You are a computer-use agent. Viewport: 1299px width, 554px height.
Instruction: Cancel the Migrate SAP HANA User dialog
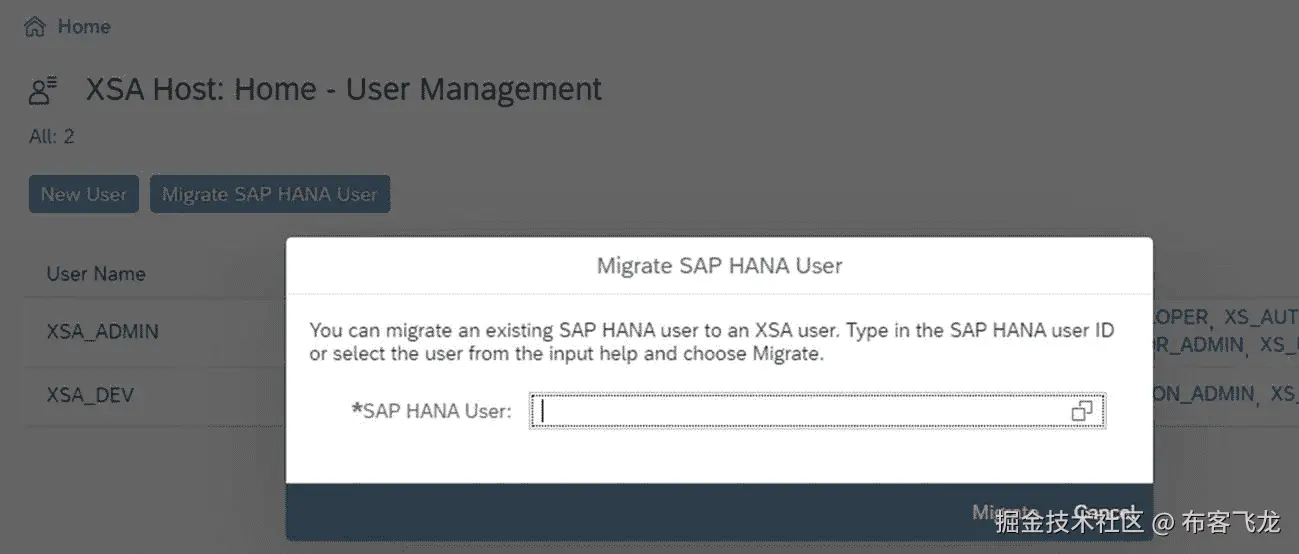(1105, 512)
